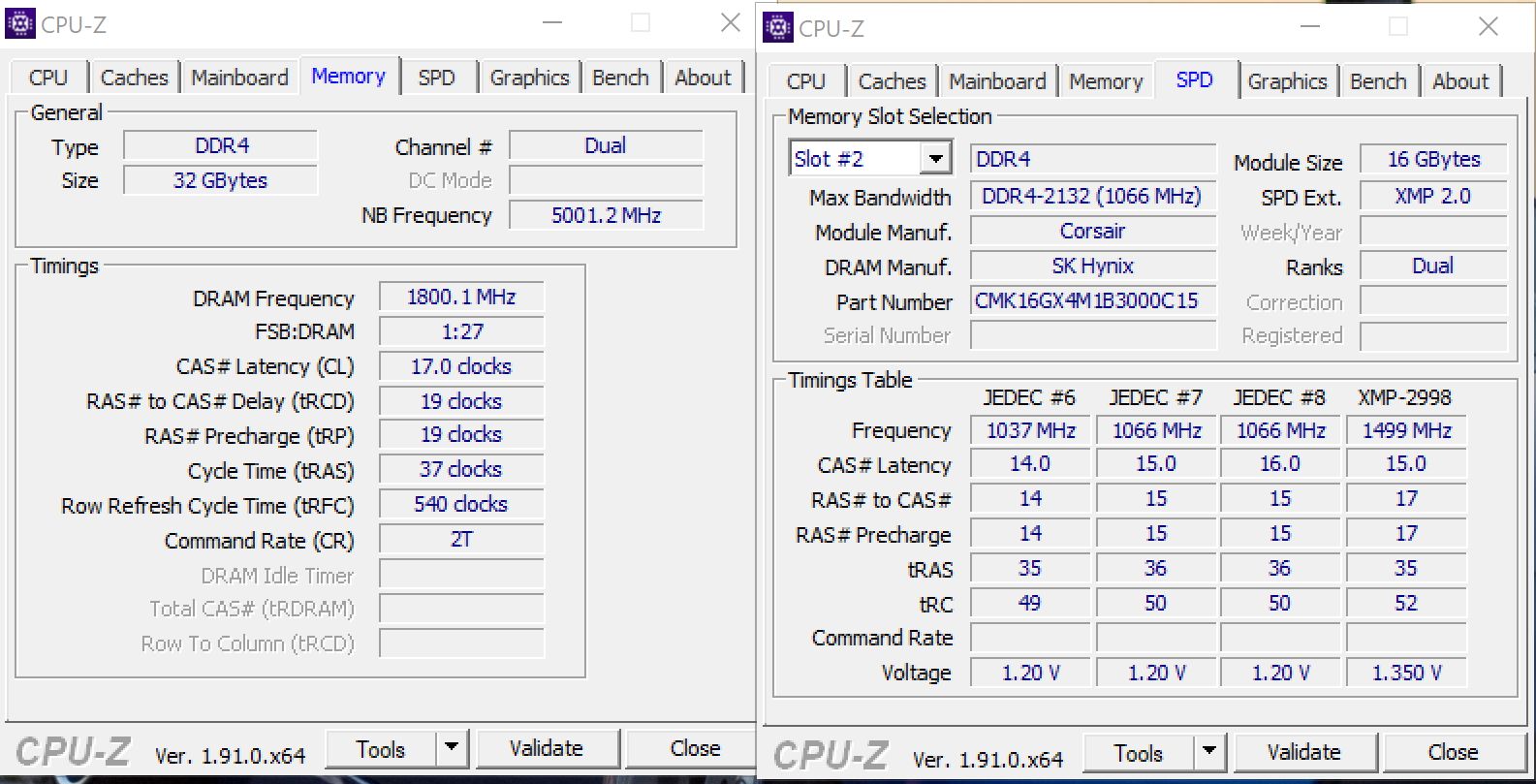Viewport: 1536px width, 784px height.
Task: Click XMP-2998 tRC value 52
Action: point(1406,603)
